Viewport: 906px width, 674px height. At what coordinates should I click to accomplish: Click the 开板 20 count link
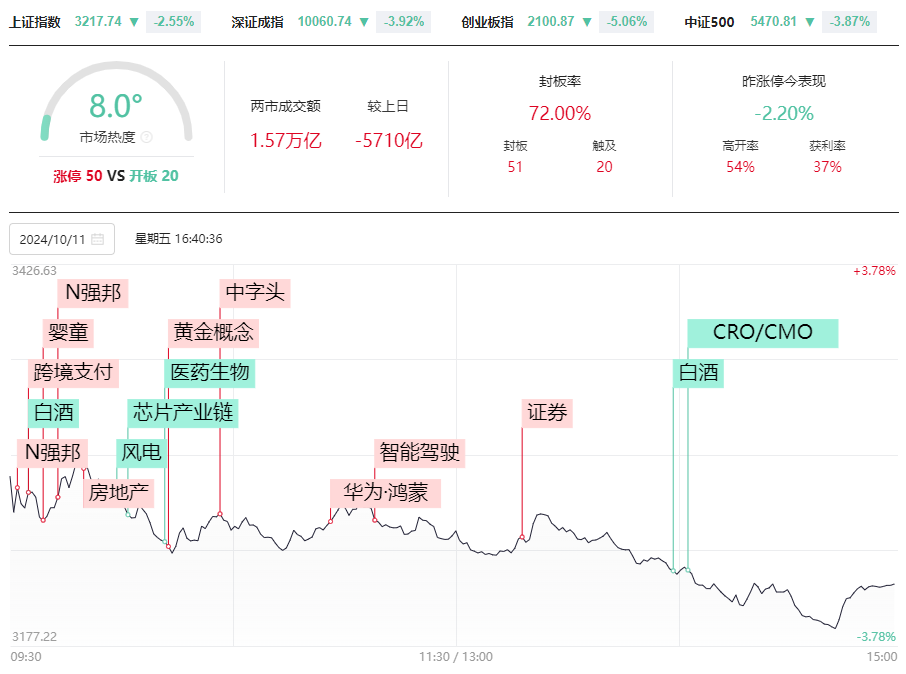154,176
